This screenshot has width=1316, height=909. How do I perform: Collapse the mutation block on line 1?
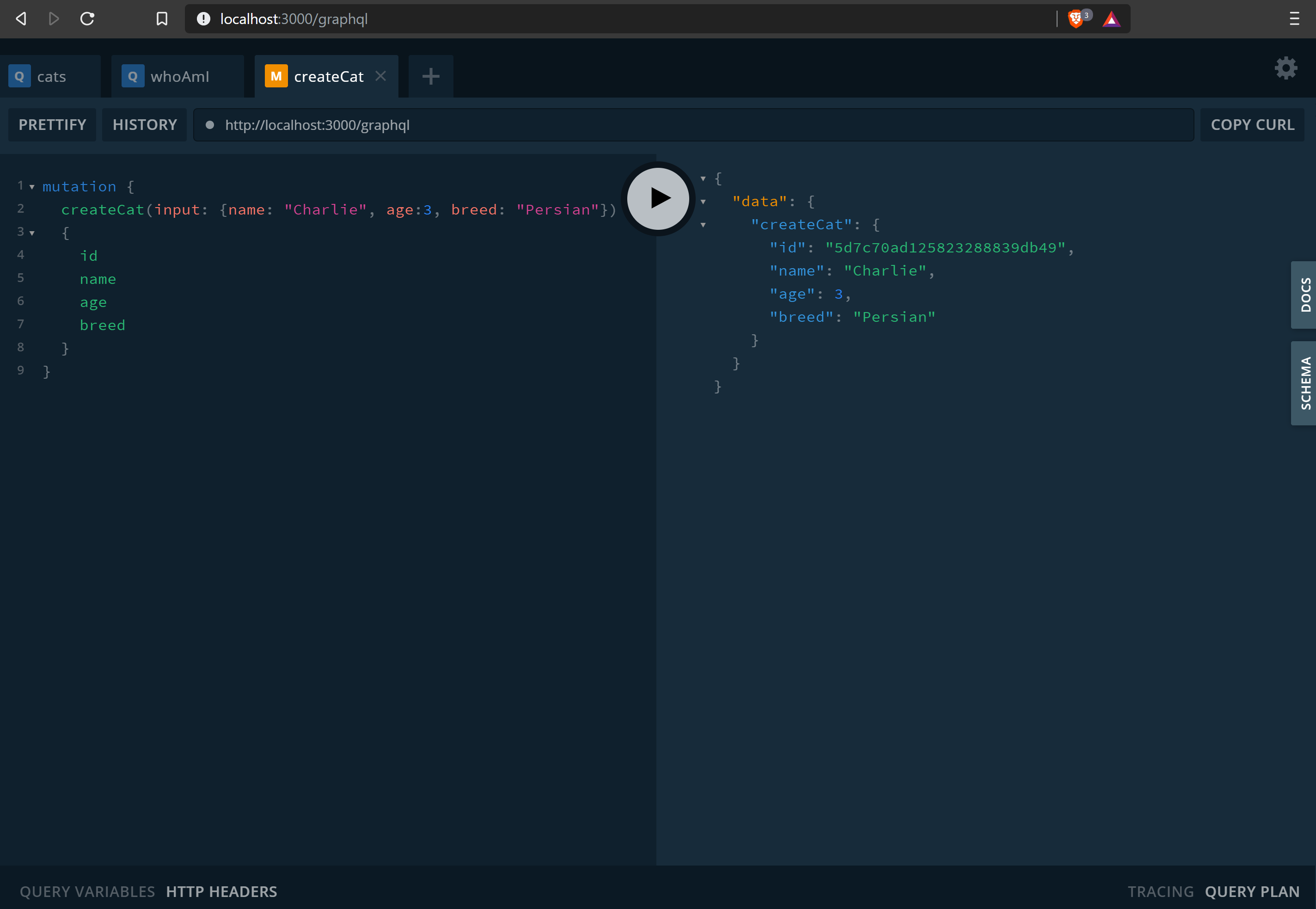coord(32,187)
